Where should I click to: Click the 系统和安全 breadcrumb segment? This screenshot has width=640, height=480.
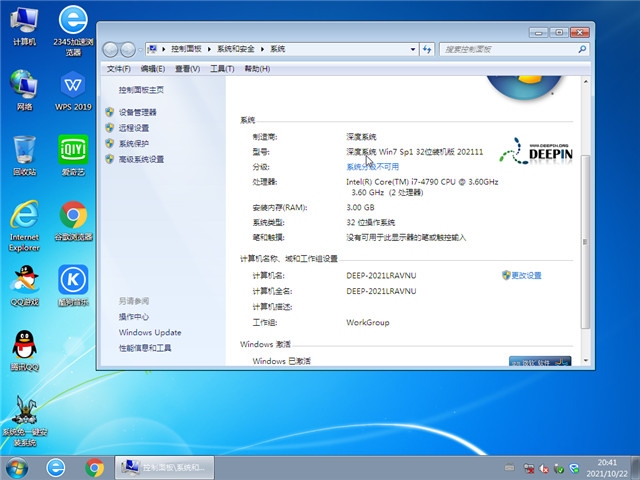pyautogui.click(x=236, y=49)
